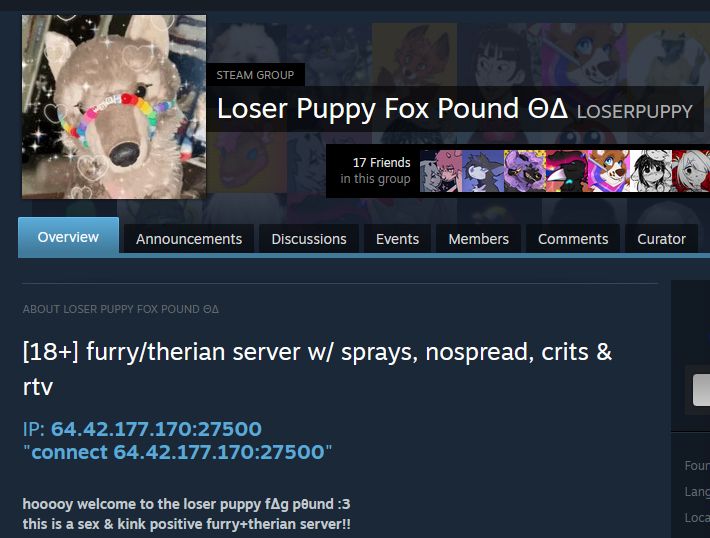This screenshot has width=710, height=538.
Task: Select the blue and grey wolf friend avatar
Action: click(483, 171)
